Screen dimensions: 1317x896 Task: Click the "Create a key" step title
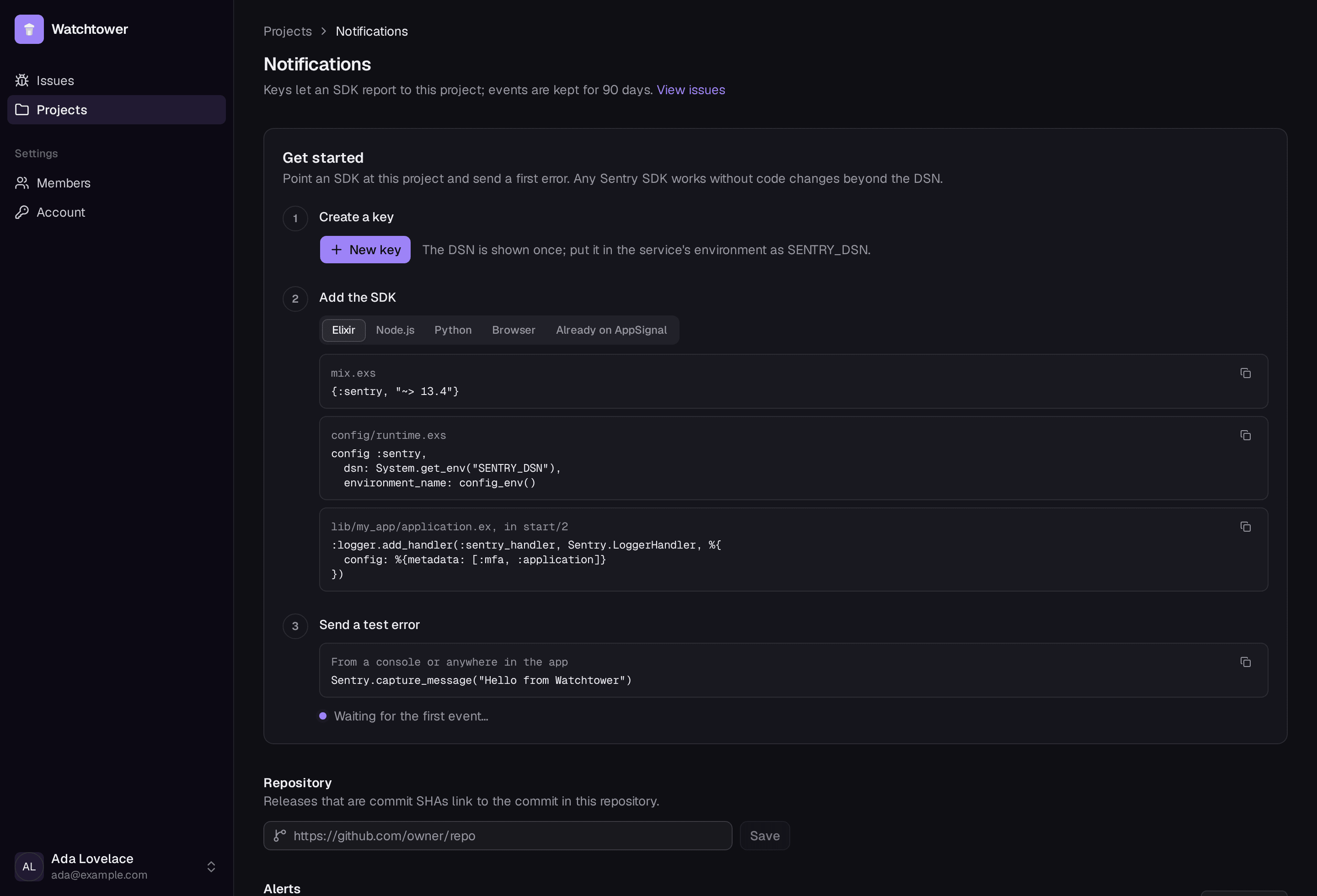[x=356, y=217]
